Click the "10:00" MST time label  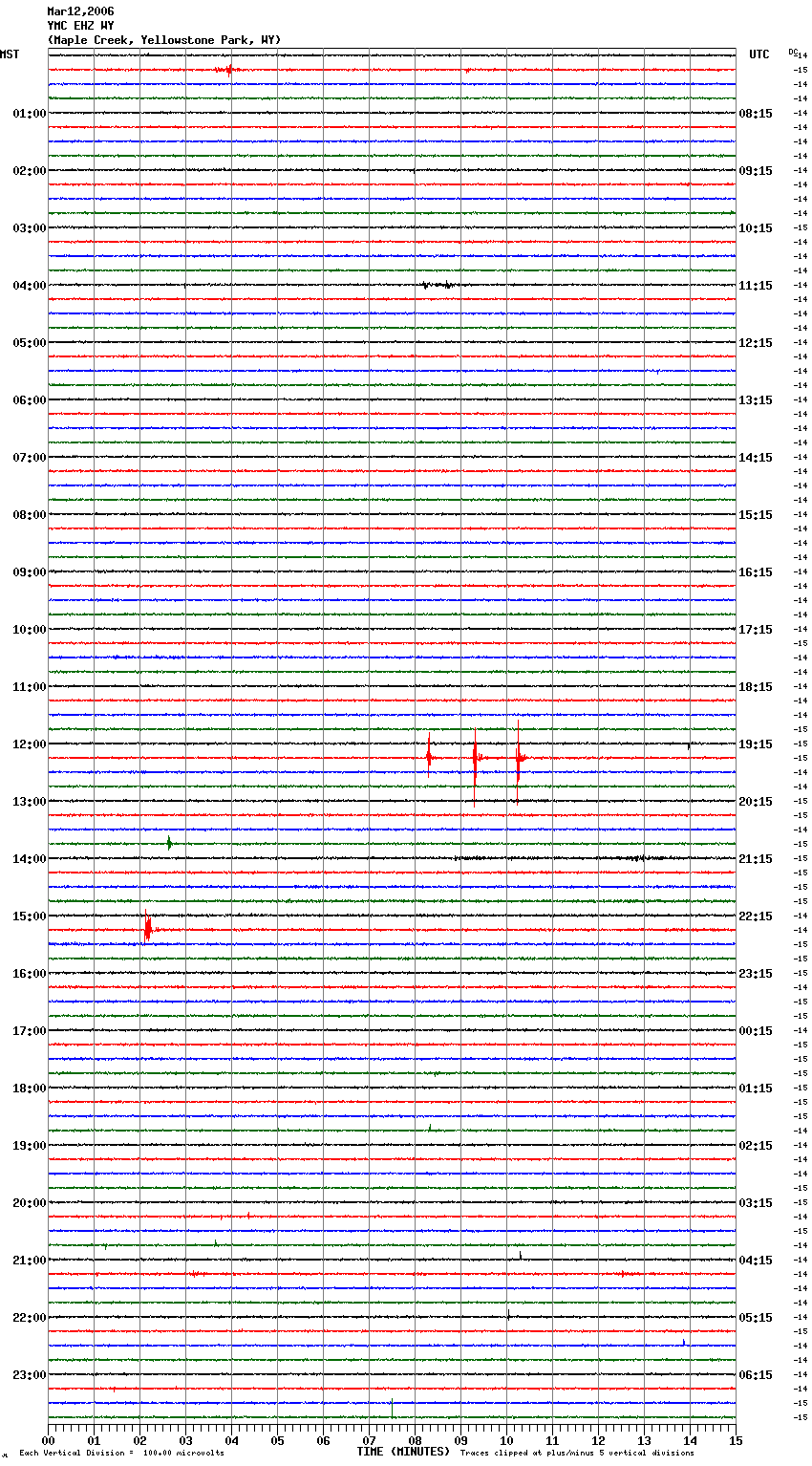[x=29, y=630]
